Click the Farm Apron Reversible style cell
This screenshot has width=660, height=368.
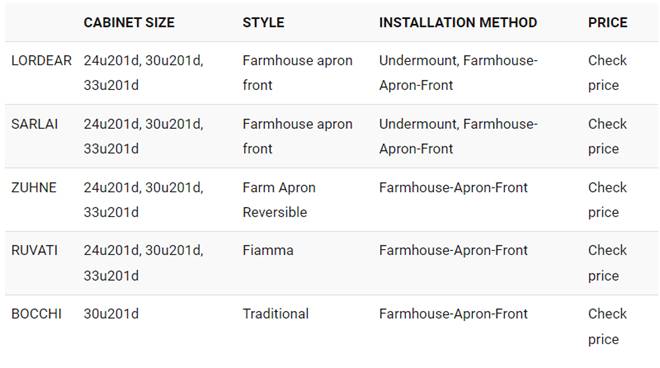(279, 200)
